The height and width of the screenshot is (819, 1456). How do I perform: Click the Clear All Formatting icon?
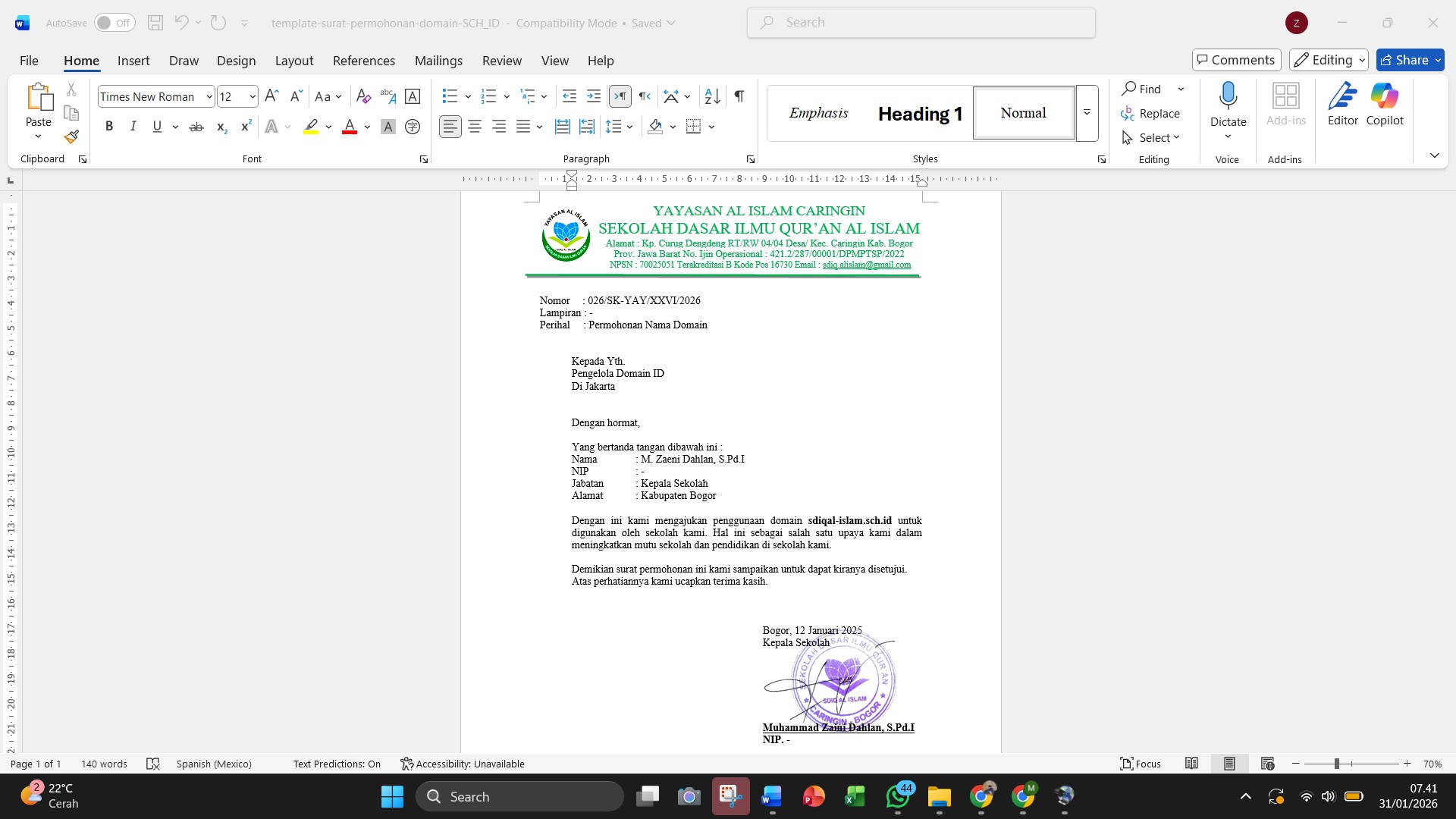(x=363, y=96)
